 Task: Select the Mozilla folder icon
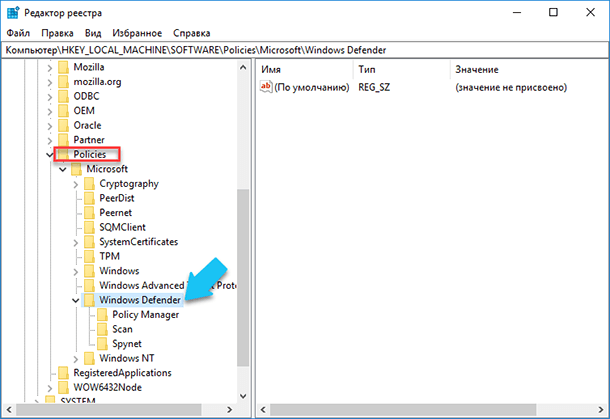coord(63,67)
